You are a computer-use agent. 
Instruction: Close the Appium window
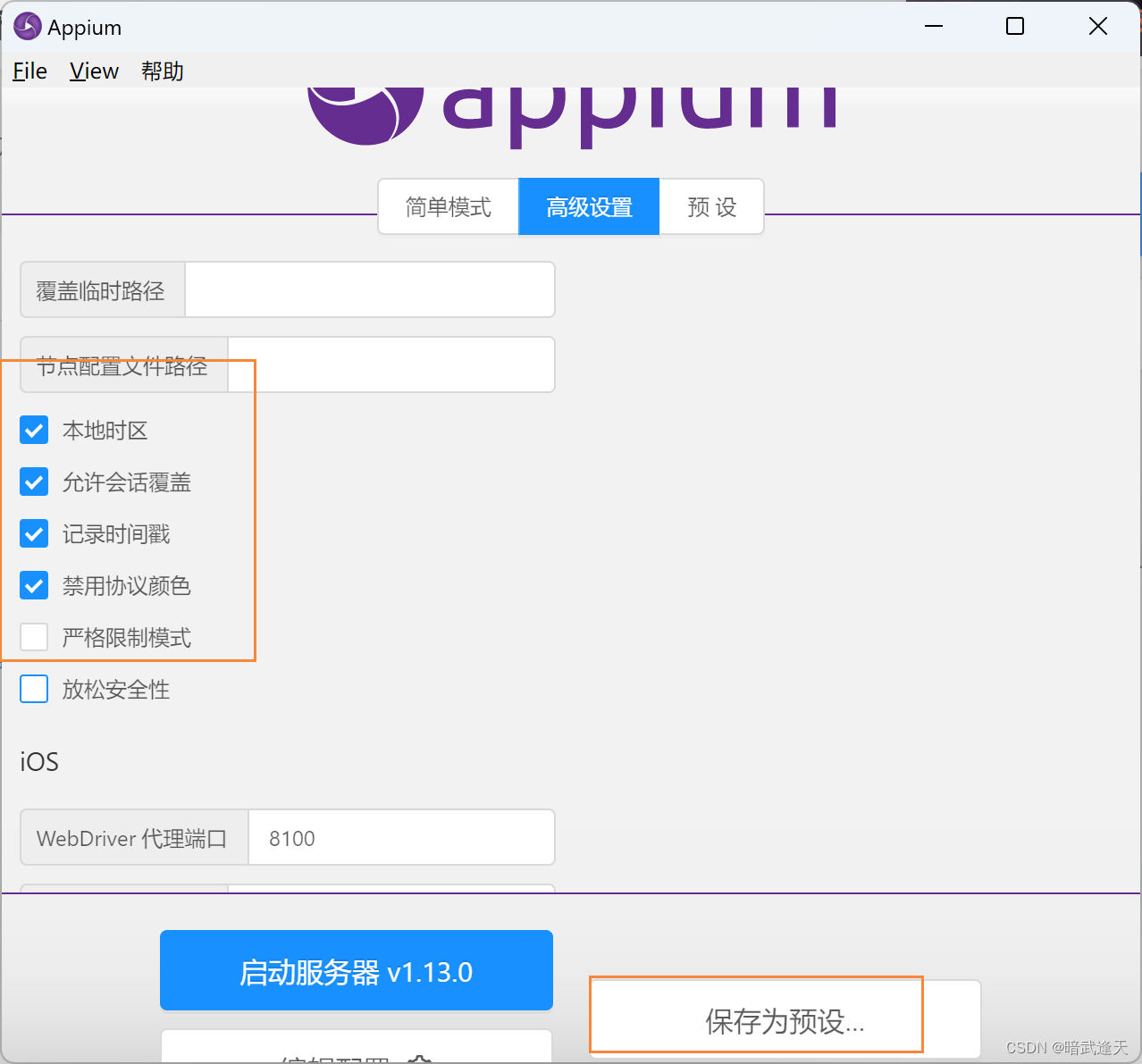1098,27
